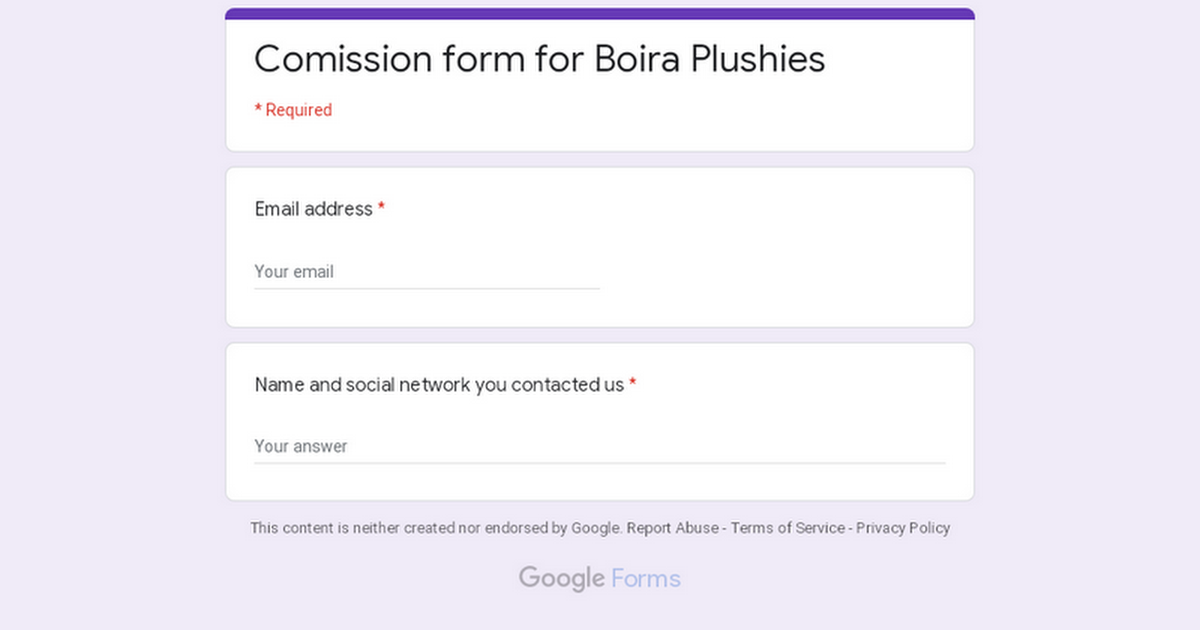The width and height of the screenshot is (1200, 630).
Task: Click the "* Required" notice text
Action: point(293,110)
